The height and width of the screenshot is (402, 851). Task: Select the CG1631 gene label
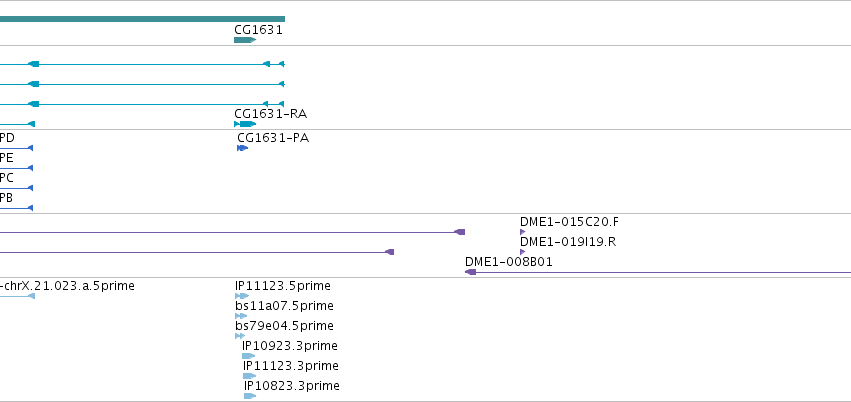pyautogui.click(x=258, y=30)
